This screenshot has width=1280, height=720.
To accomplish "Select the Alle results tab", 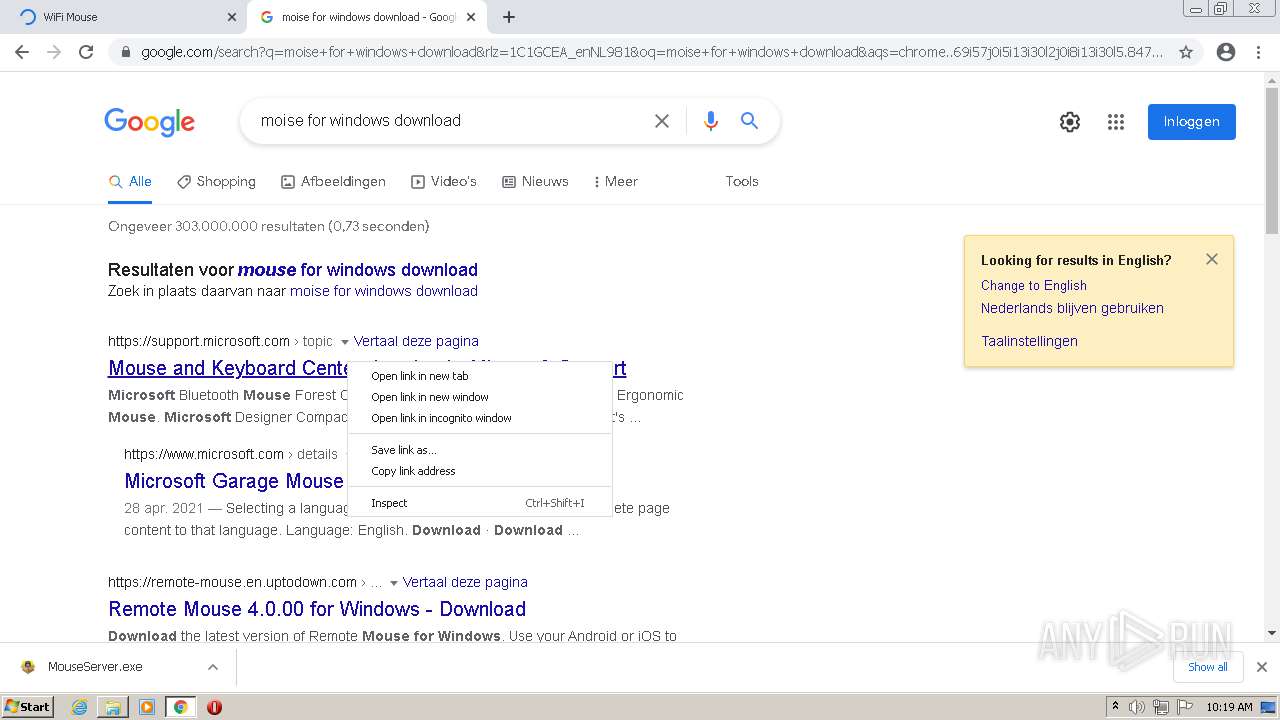I will coord(130,182).
